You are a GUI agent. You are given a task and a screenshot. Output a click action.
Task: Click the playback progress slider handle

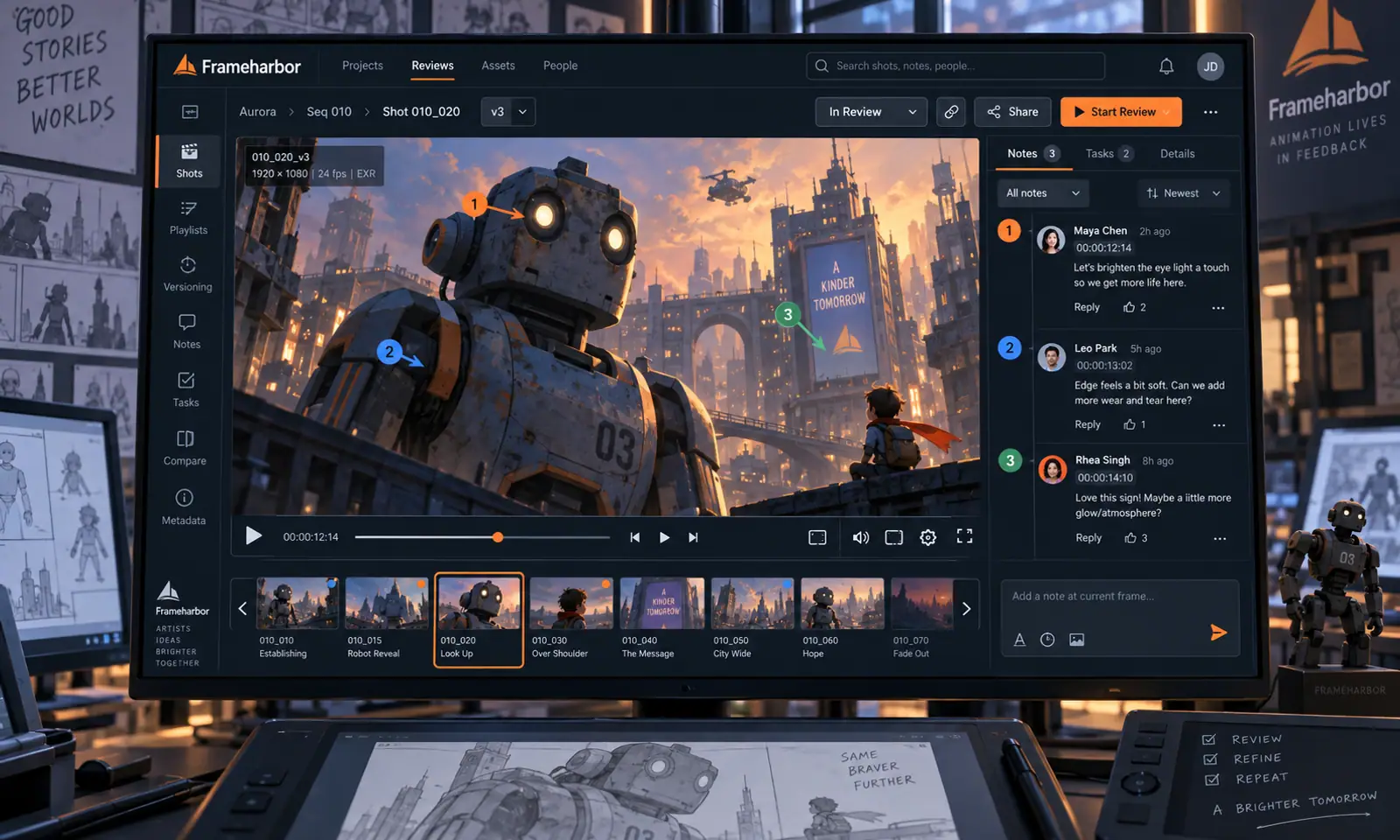(498, 537)
